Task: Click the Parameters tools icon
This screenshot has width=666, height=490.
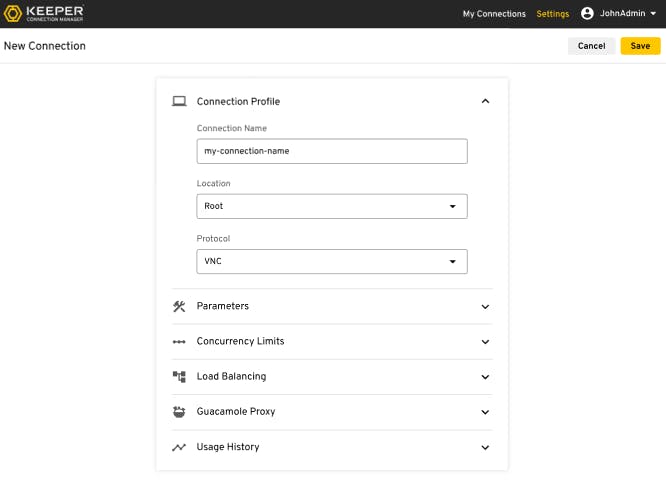Action: pyautogui.click(x=179, y=306)
